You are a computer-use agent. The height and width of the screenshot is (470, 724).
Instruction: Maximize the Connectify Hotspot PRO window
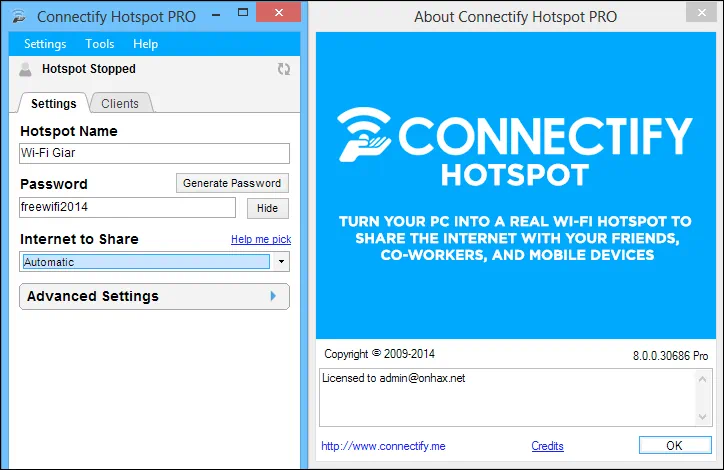(243, 12)
